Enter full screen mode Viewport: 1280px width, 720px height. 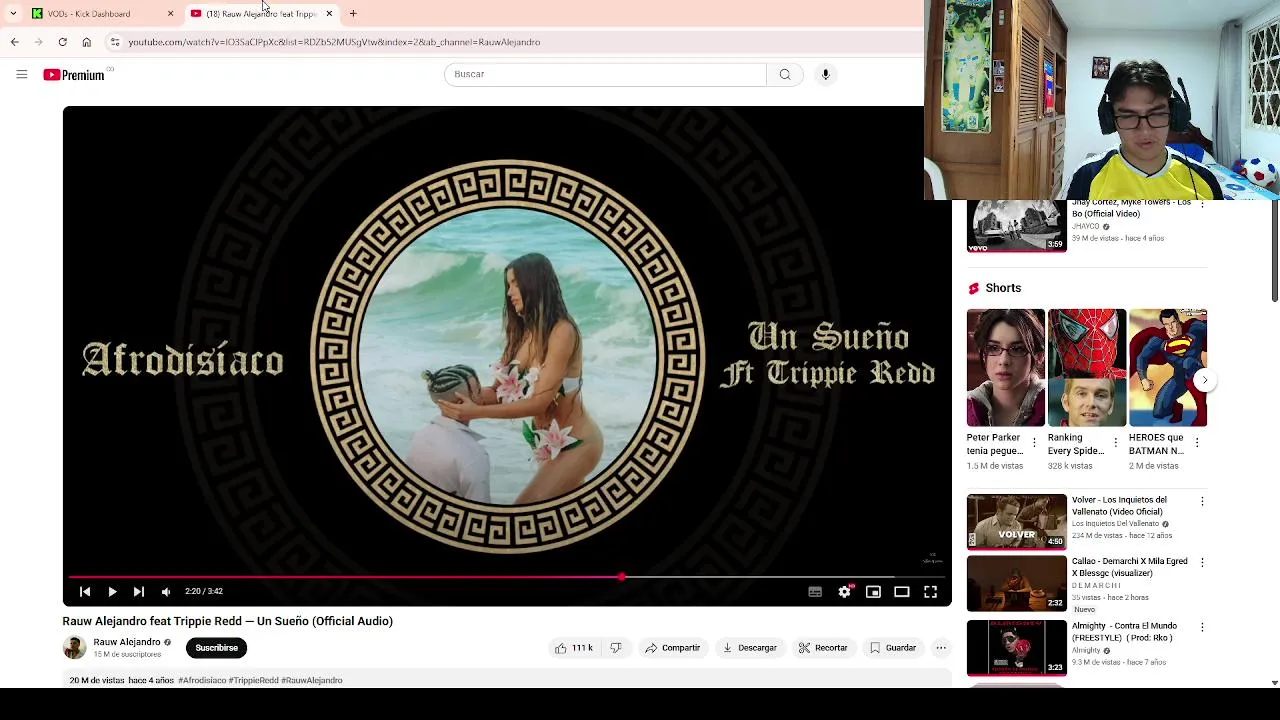(x=930, y=592)
